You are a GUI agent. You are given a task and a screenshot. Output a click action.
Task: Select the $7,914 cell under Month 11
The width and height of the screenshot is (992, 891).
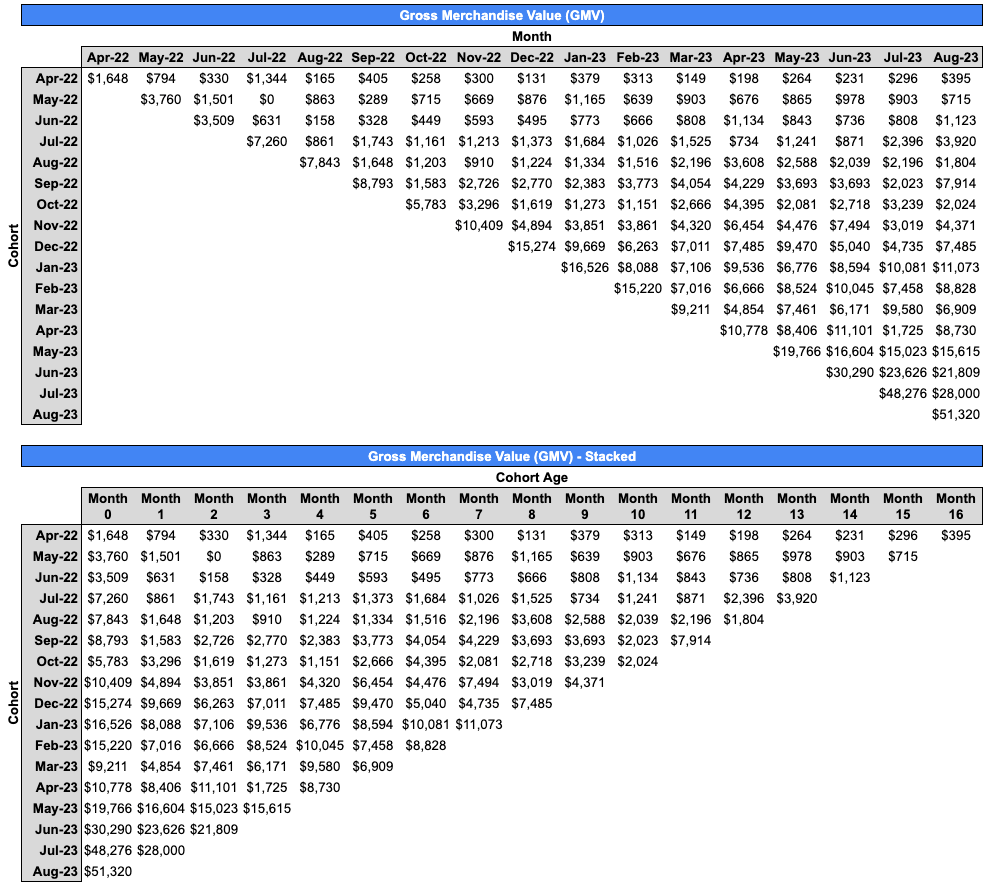(691, 640)
